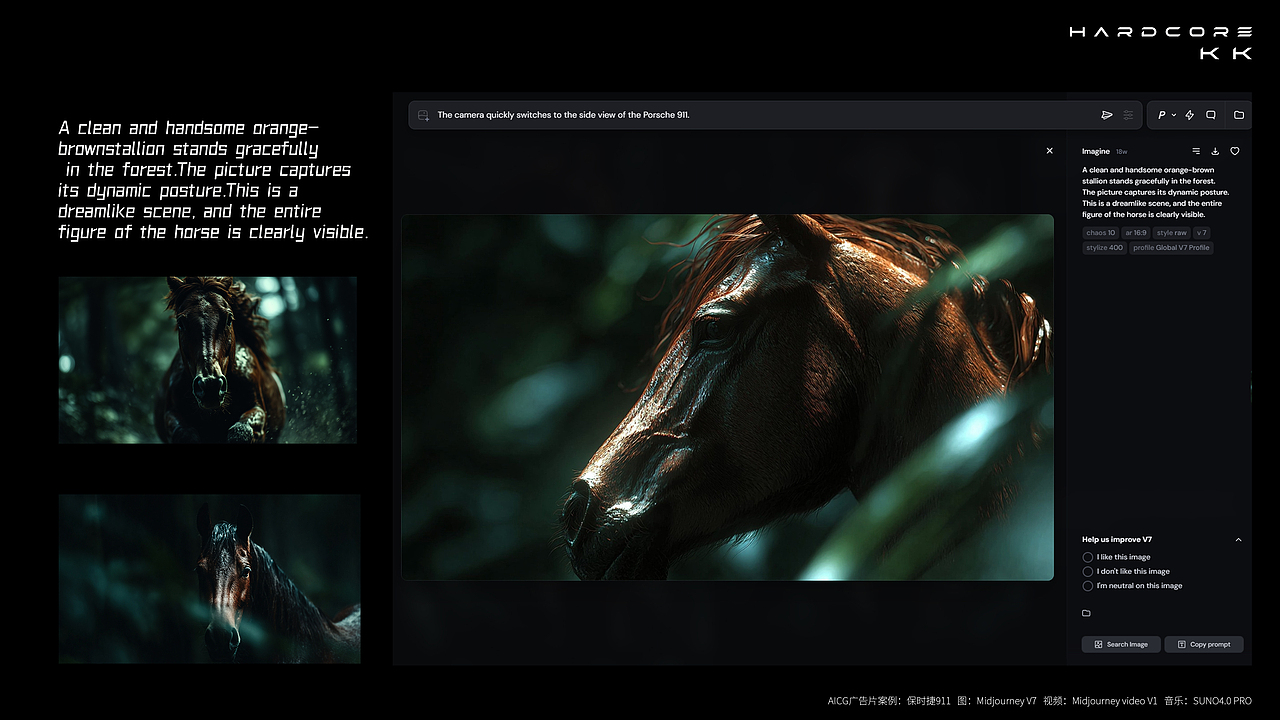Click the large horse head image

[x=727, y=397]
